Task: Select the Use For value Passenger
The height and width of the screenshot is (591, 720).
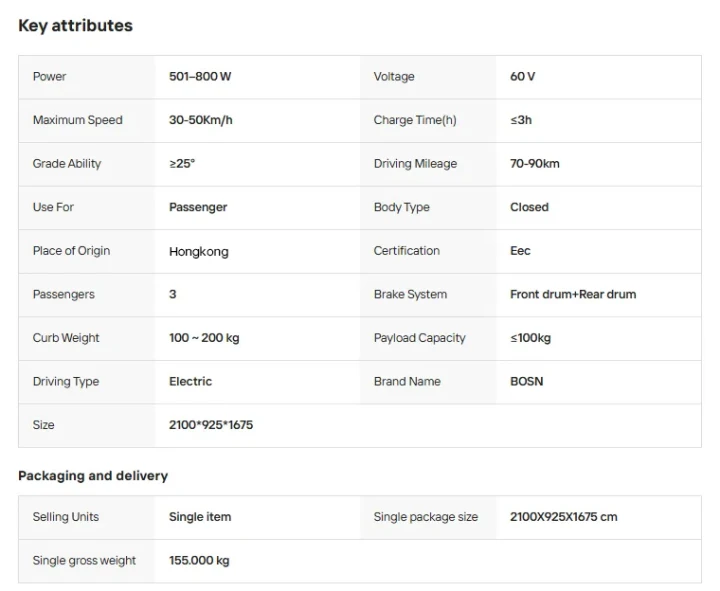Action: 198,207
